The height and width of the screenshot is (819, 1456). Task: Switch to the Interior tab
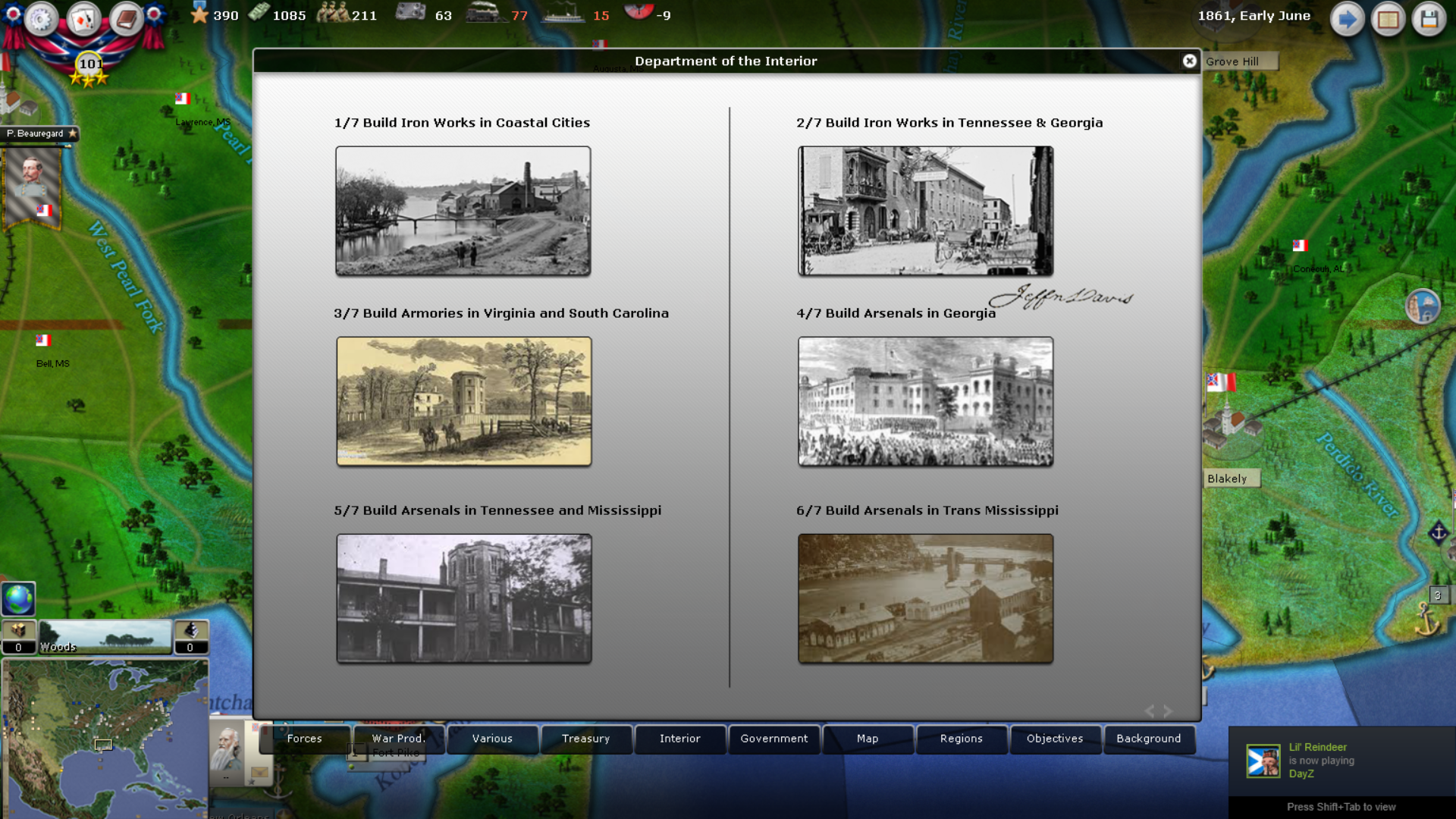click(680, 739)
